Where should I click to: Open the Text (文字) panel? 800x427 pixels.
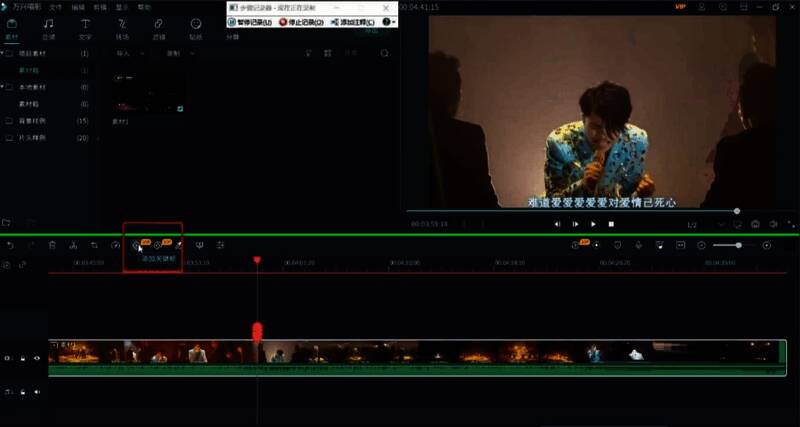[85, 27]
